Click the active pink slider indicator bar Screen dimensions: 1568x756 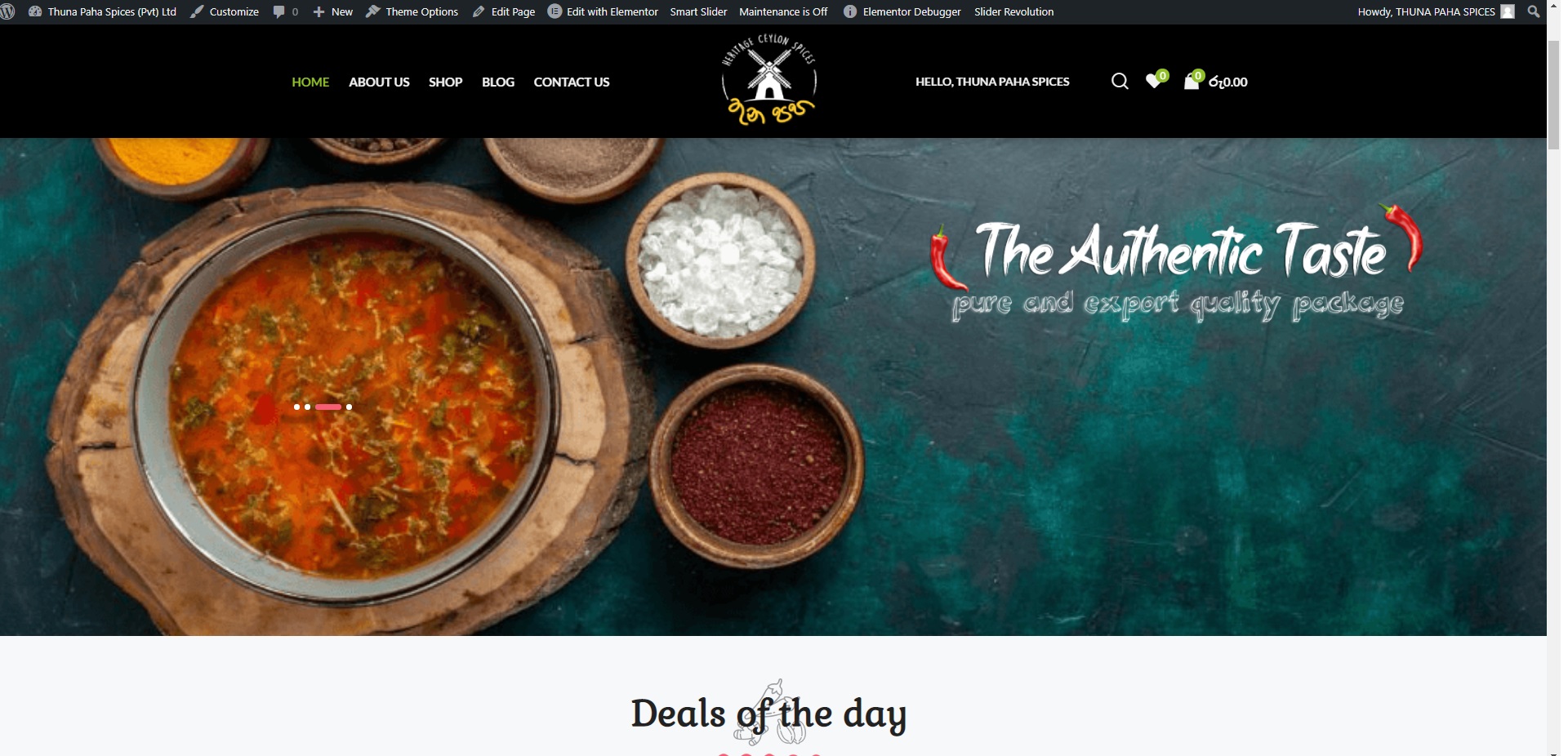click(328, 407)
